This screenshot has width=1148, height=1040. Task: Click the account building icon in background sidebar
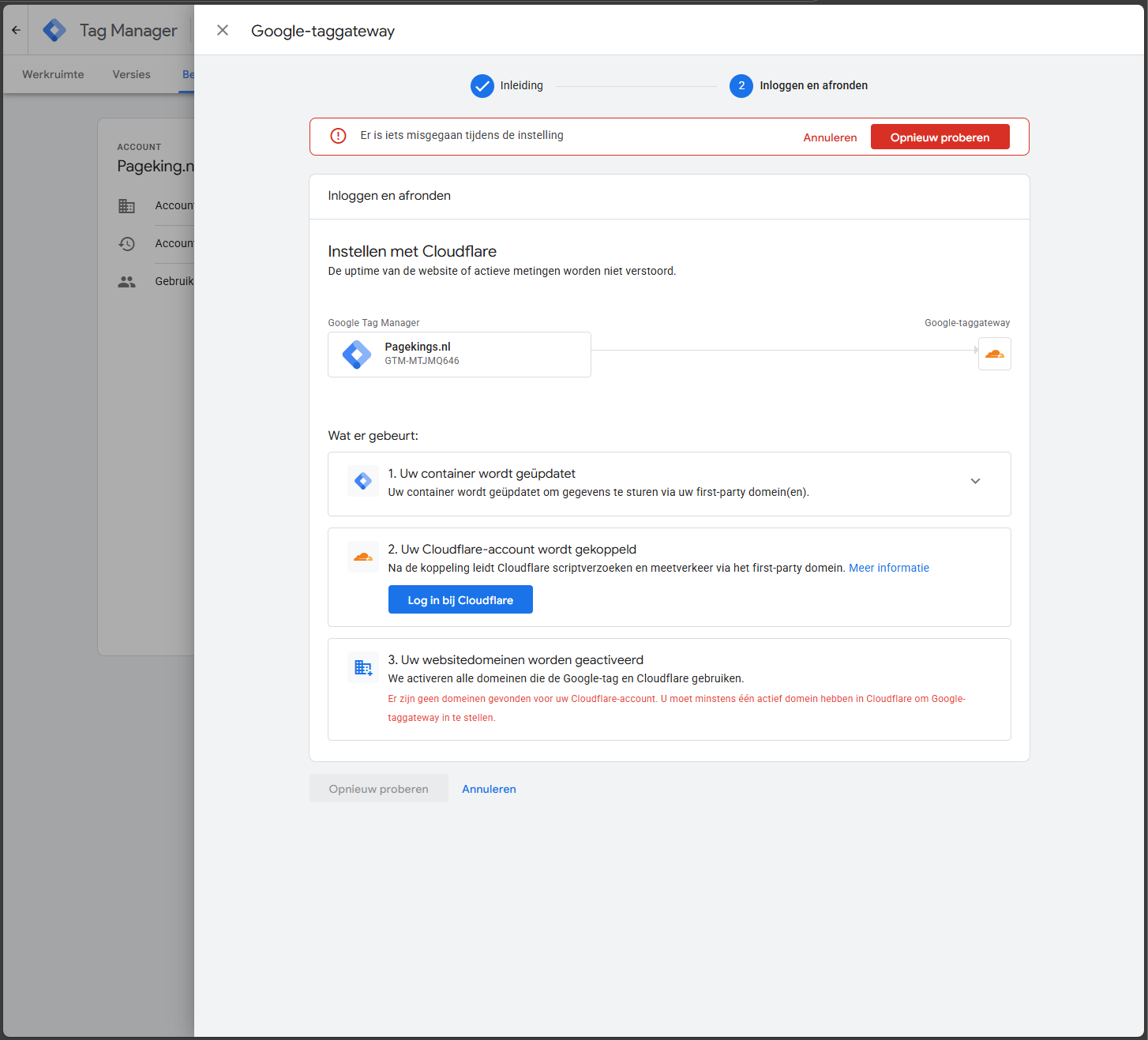(126, 206)
